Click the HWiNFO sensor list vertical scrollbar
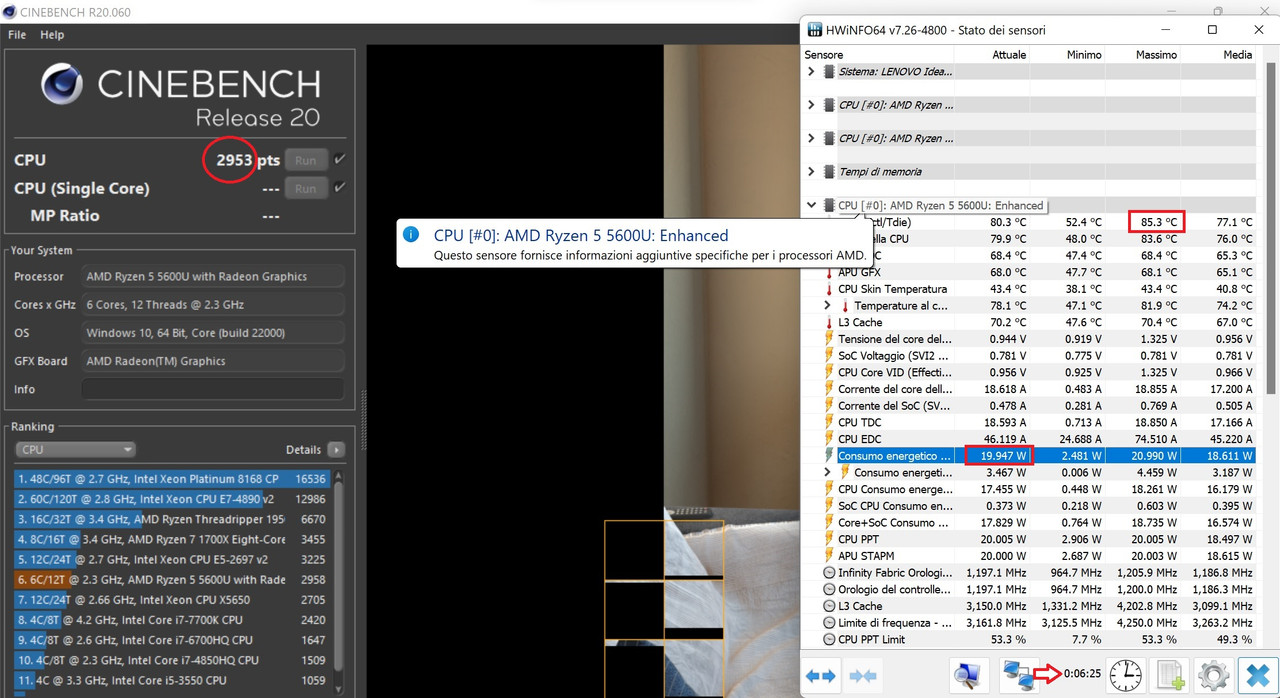This screenshot has width=1280, height=698. coord(1272,230)
